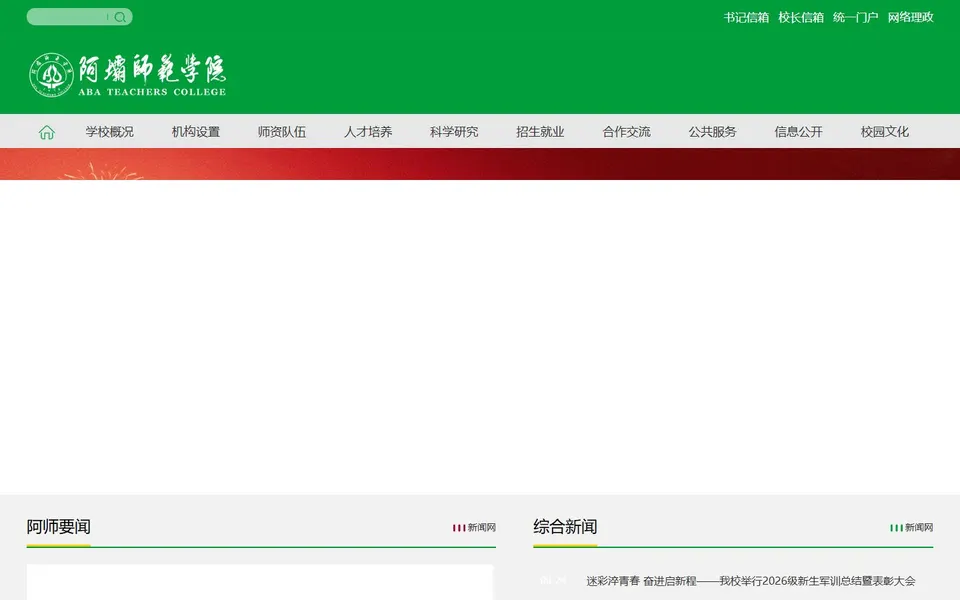Open 统一门户 link
Image resolution: width=960 pixels, height=600 pixels.
click(855, 17)
